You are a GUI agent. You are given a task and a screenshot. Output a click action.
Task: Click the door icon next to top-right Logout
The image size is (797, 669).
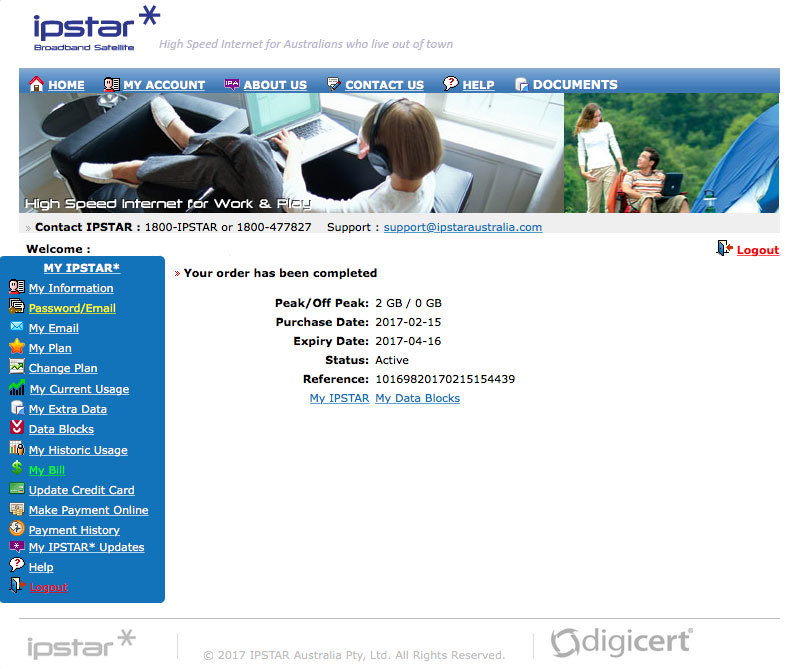point(724,249)
